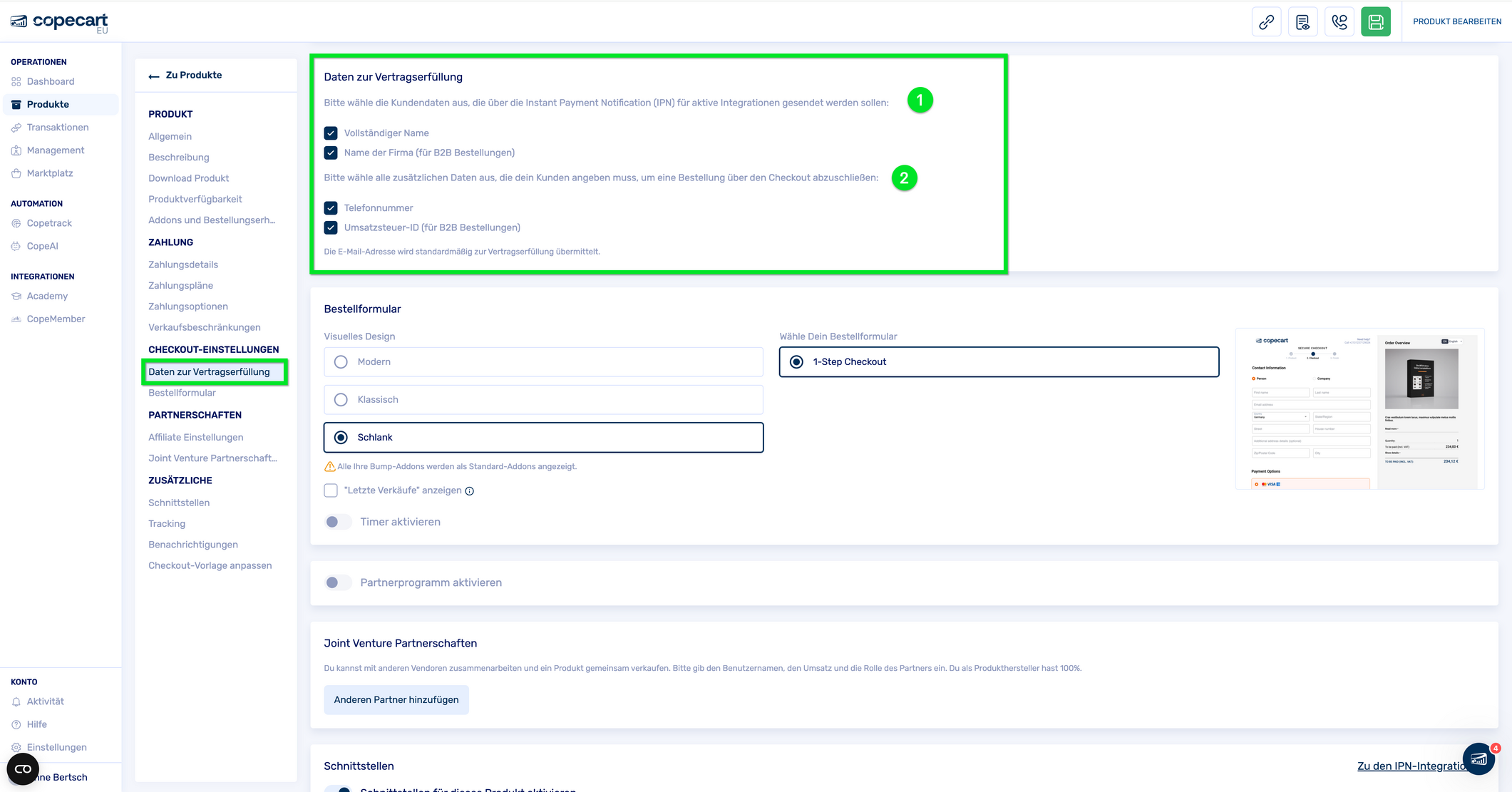The height and width of the screenshot is (792, 1512).
Task: Choose the Klassisch design radio button
Action: 341,400
